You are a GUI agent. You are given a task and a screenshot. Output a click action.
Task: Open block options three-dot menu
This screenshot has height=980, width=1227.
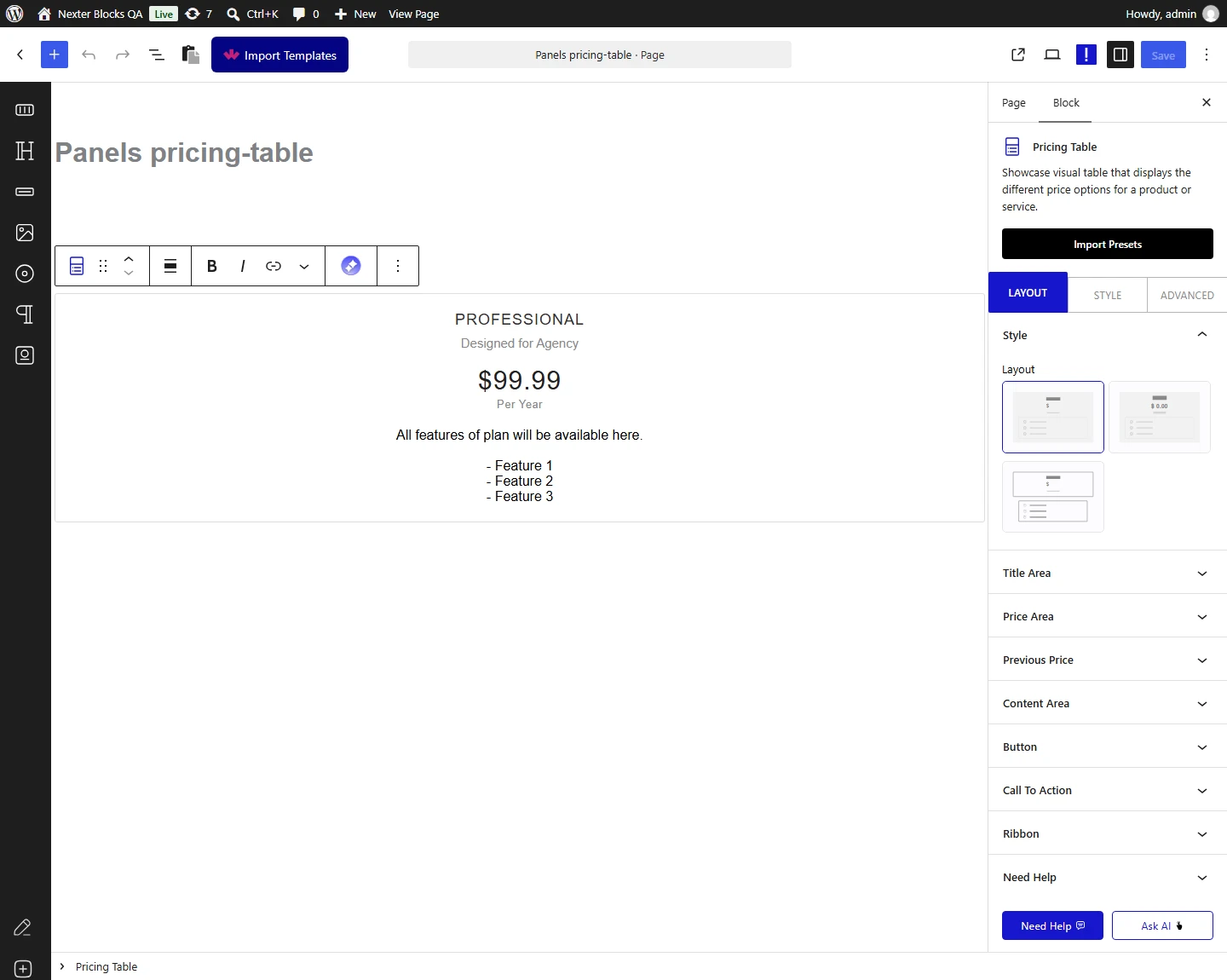[x=398, y=266]
